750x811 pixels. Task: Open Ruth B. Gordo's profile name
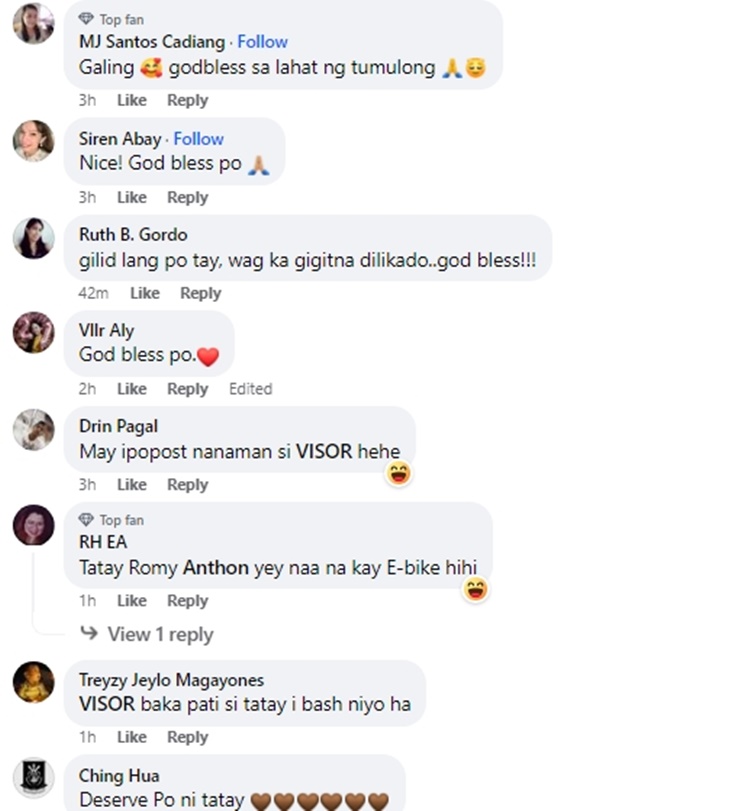coord(132,235)
